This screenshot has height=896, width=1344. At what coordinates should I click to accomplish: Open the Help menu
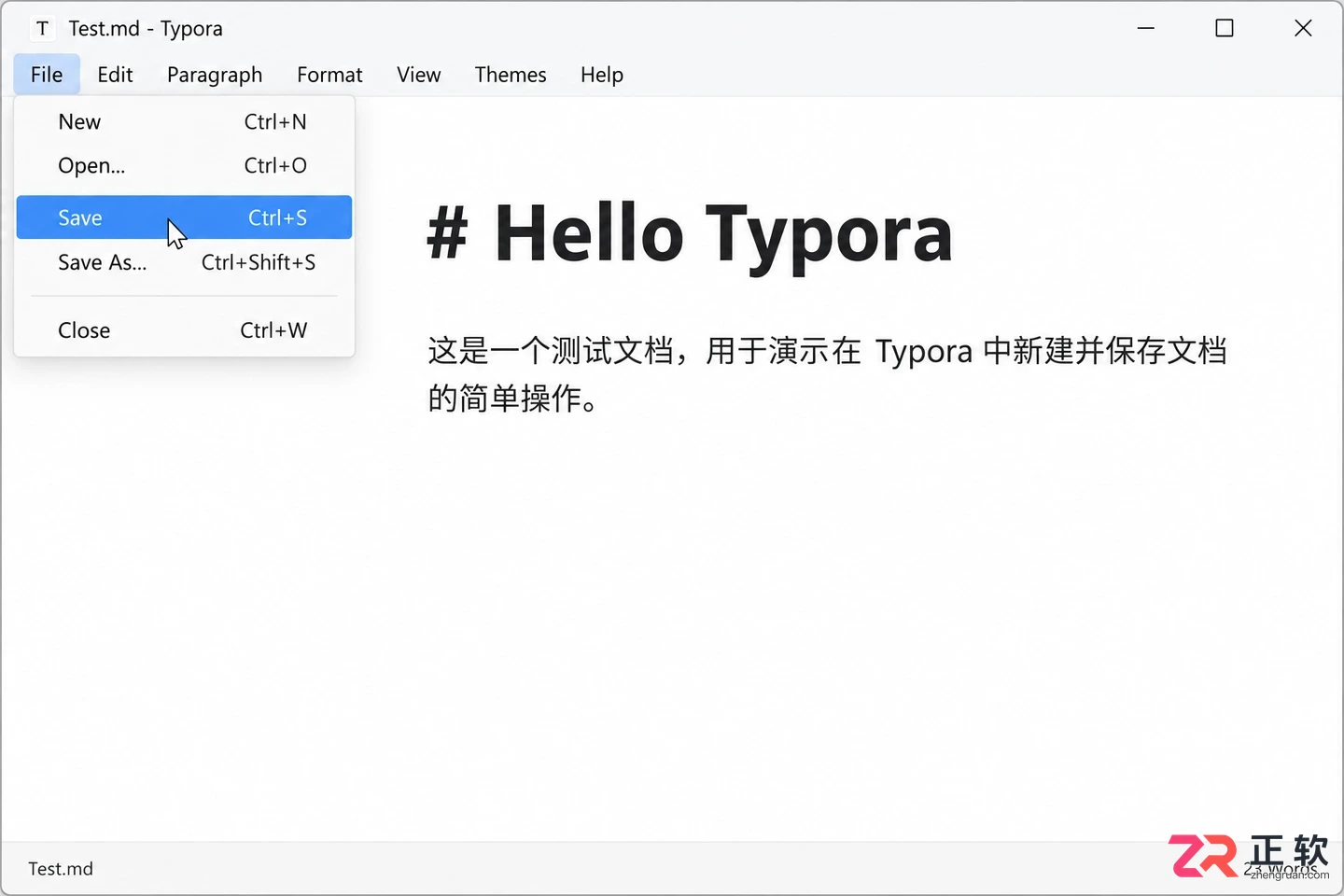pos(602,75)
